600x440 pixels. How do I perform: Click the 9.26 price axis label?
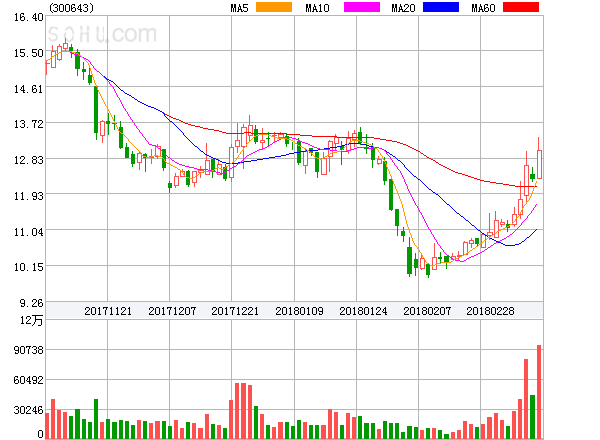point(31,303)
